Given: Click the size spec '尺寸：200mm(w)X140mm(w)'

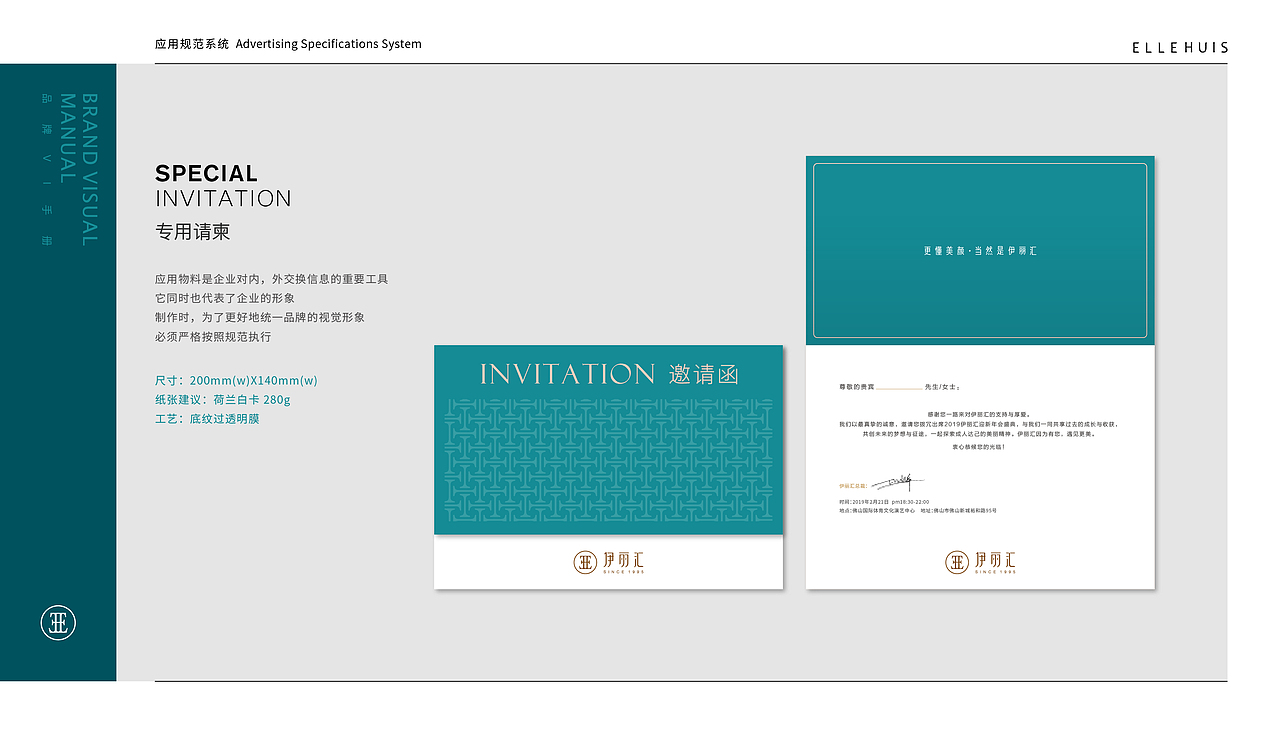Looking at the screenshot, I should tap(236, 381).
